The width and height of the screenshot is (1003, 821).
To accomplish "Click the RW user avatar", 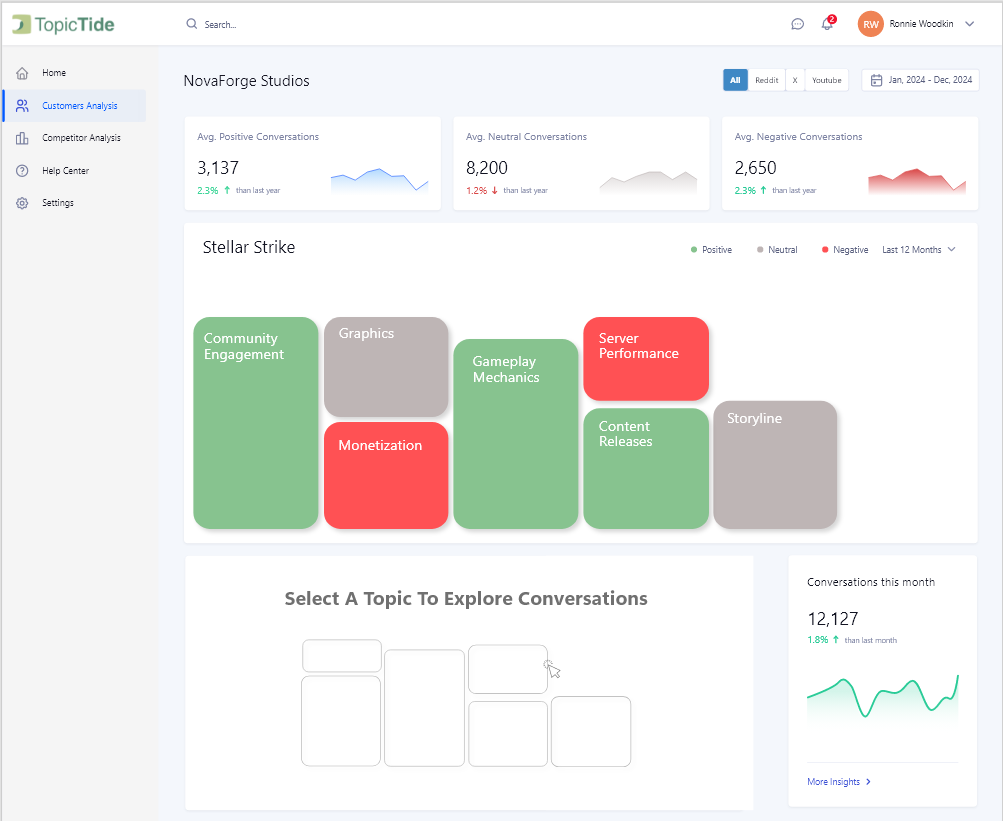I will 870,24.
